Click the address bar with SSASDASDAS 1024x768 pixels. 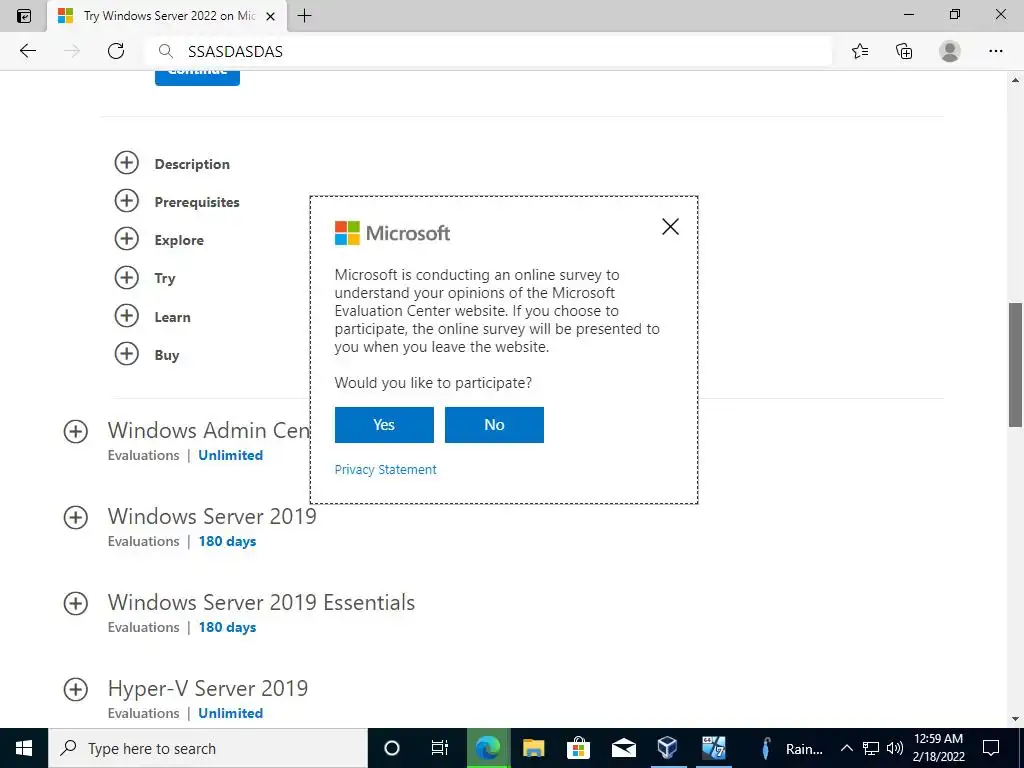click(x=488, y=52)
